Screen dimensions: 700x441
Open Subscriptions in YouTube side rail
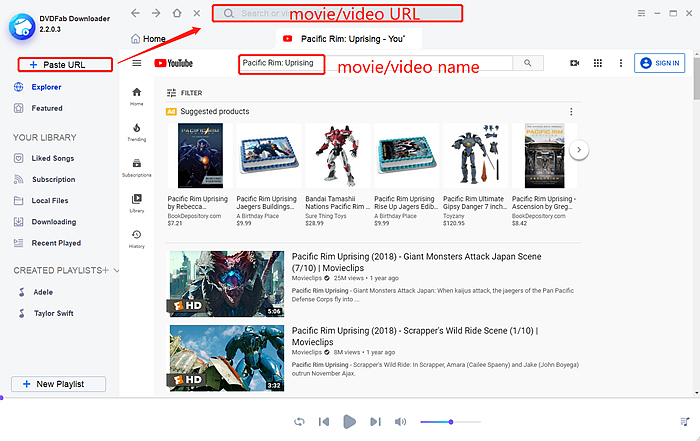(137, 167)
